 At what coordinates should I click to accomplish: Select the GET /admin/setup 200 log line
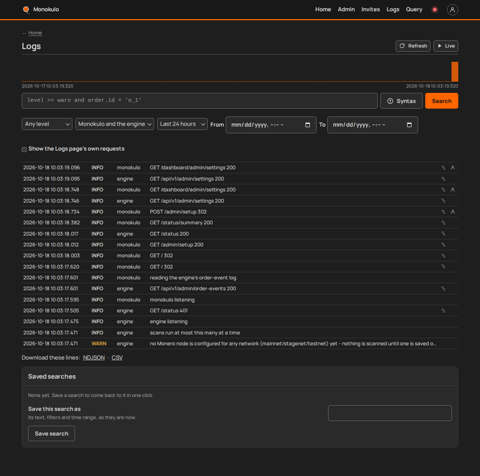click(239, 245)
